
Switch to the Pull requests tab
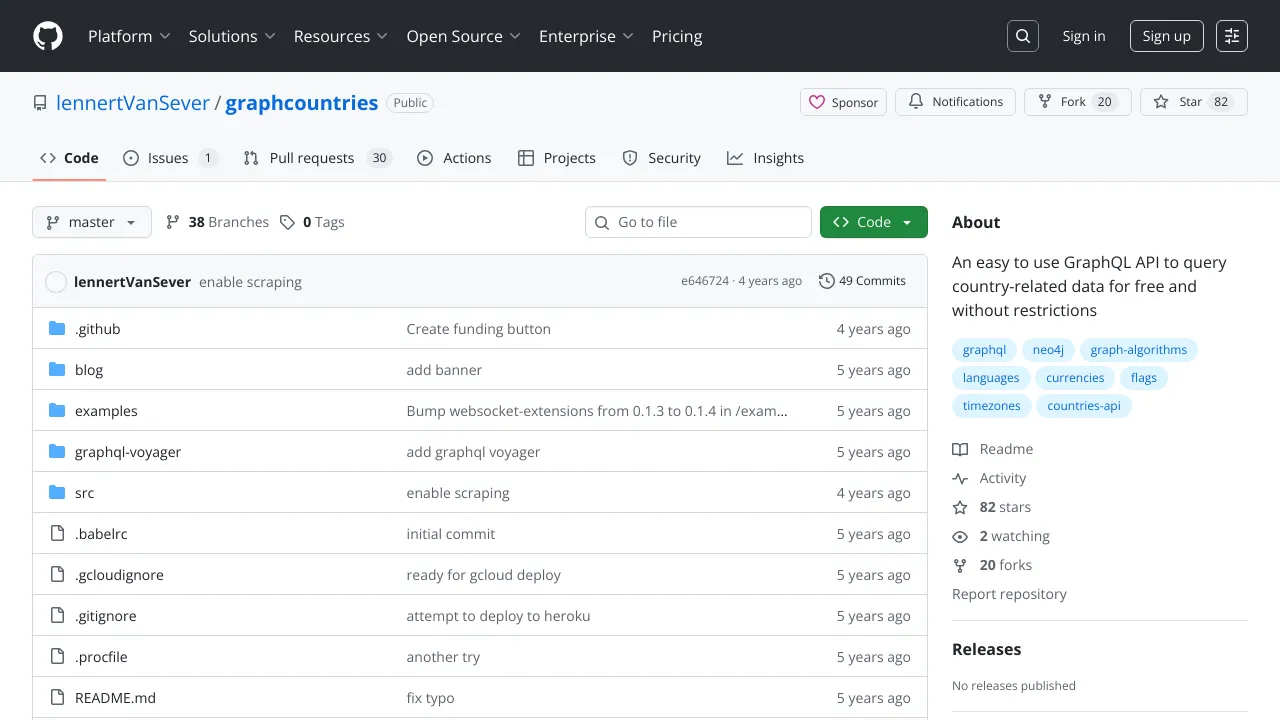click(316, 158)
